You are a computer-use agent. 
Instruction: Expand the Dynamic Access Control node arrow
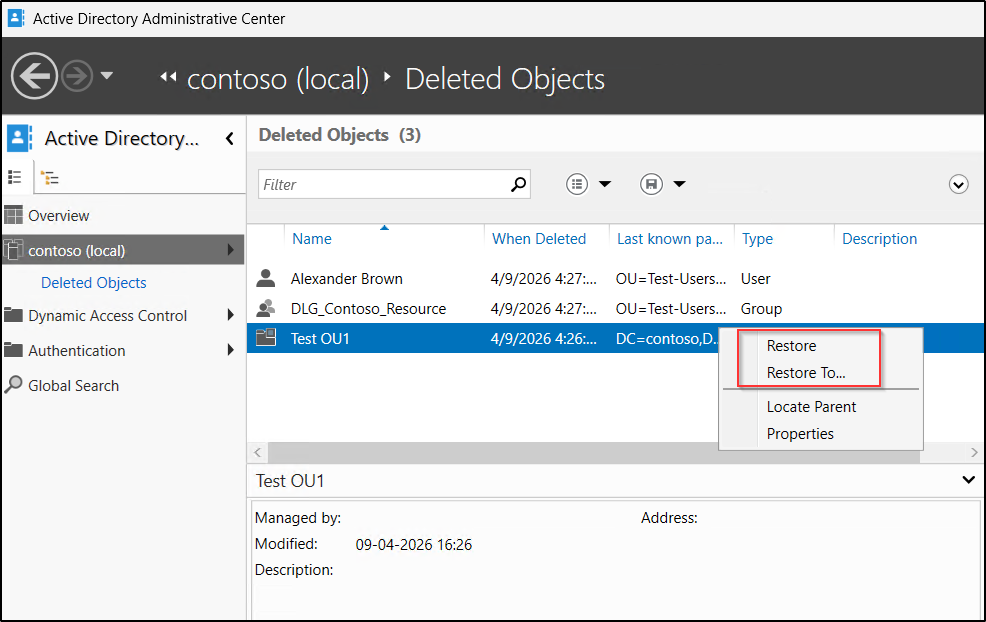231,315
